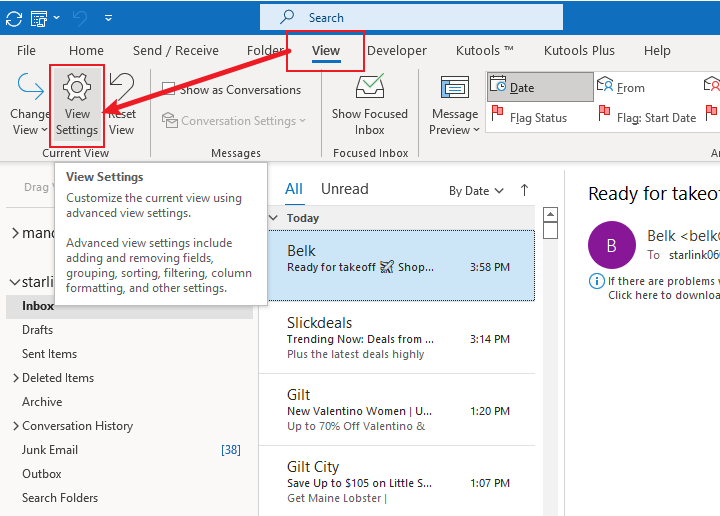Click the Send/Receive sync icon in title bar

click(14, 18)
